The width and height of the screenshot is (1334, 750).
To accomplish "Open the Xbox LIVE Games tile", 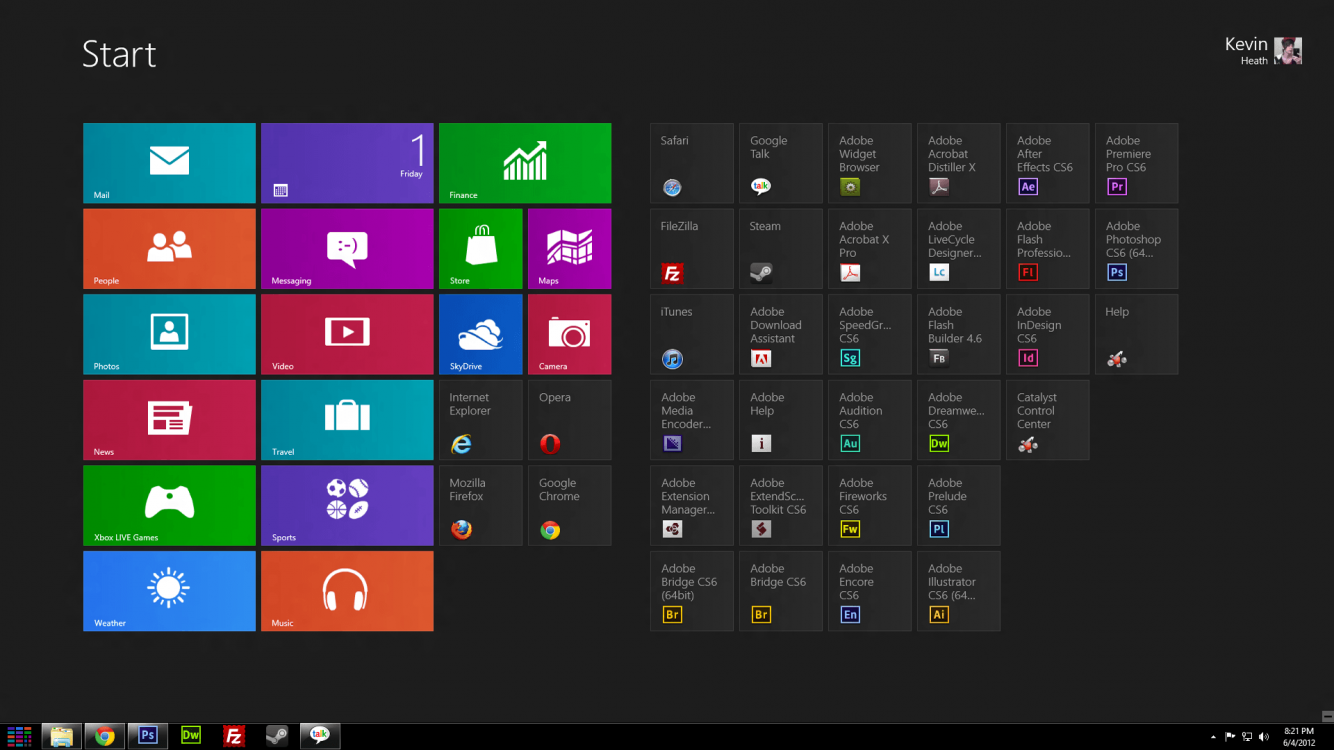I will pos(169,505).
